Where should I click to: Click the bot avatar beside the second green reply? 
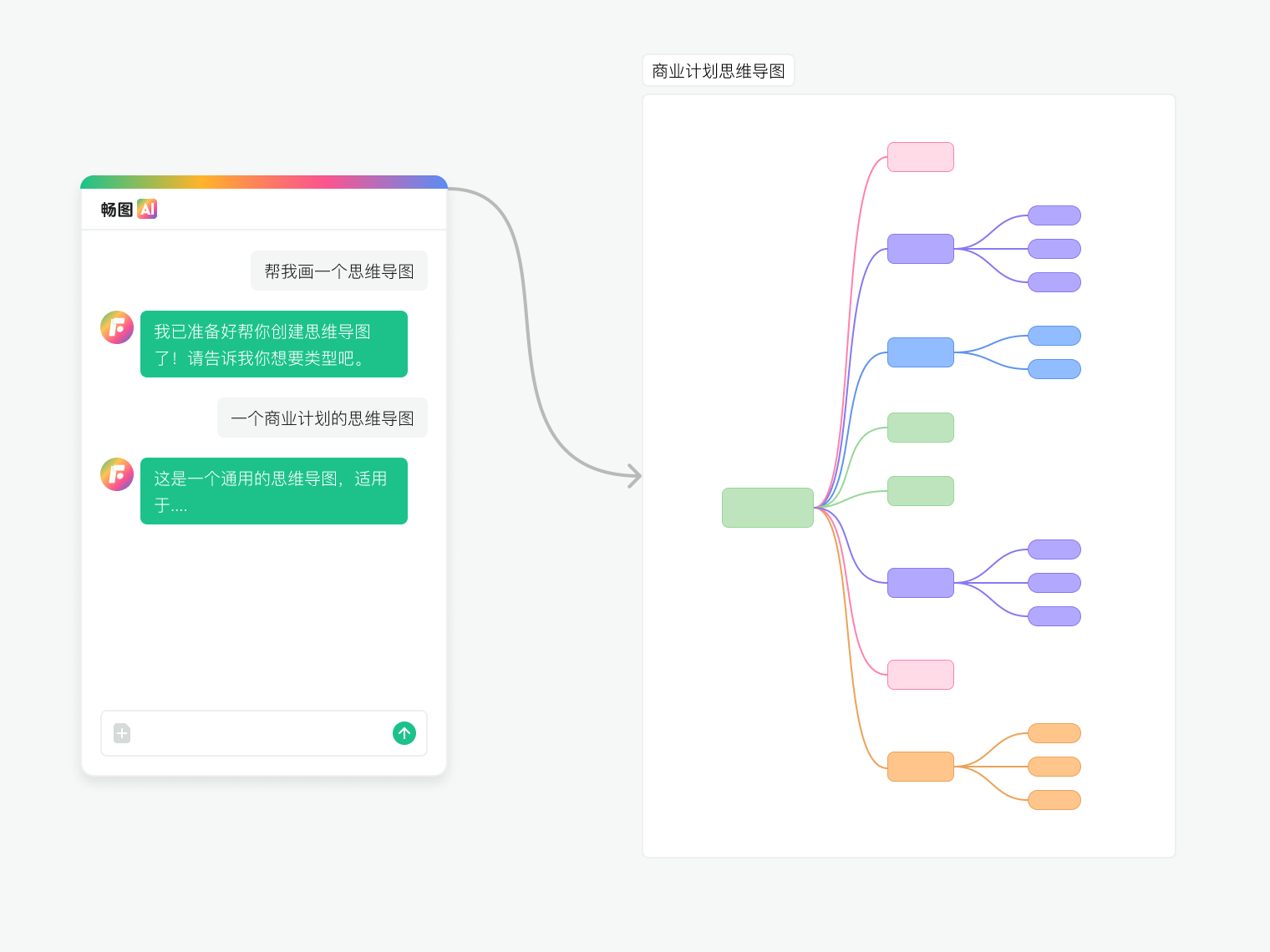click(117, 474)
